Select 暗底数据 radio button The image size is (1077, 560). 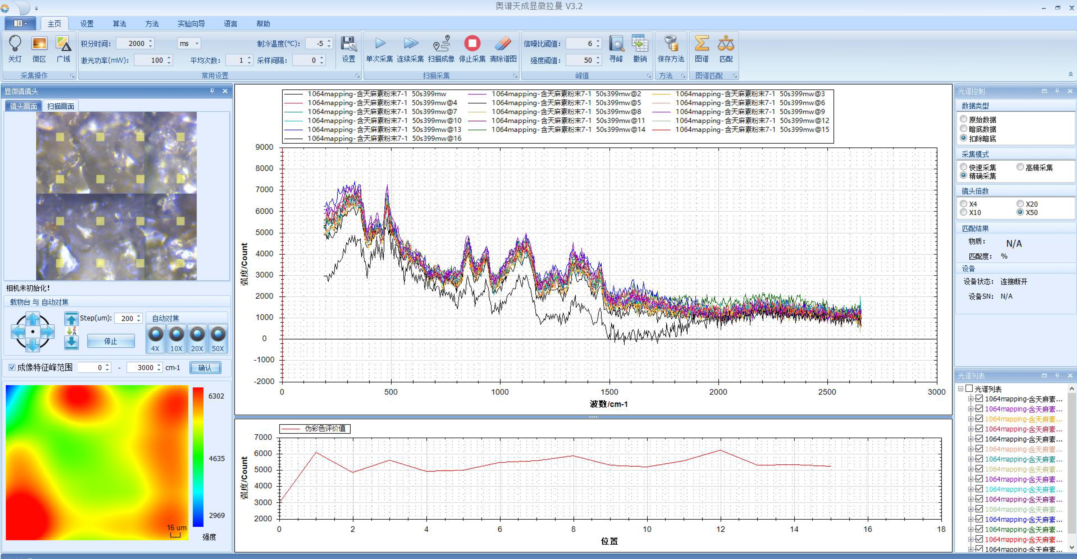click(964, 128)
